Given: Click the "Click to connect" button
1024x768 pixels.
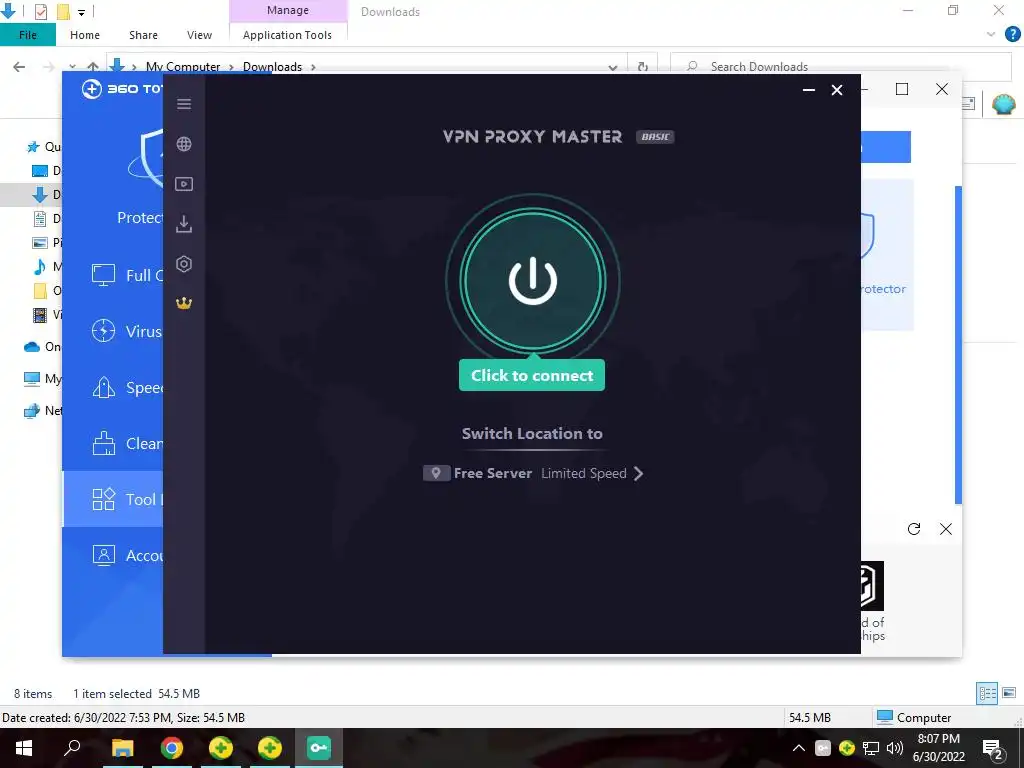Looking at the screenshot, I should 532,376.
